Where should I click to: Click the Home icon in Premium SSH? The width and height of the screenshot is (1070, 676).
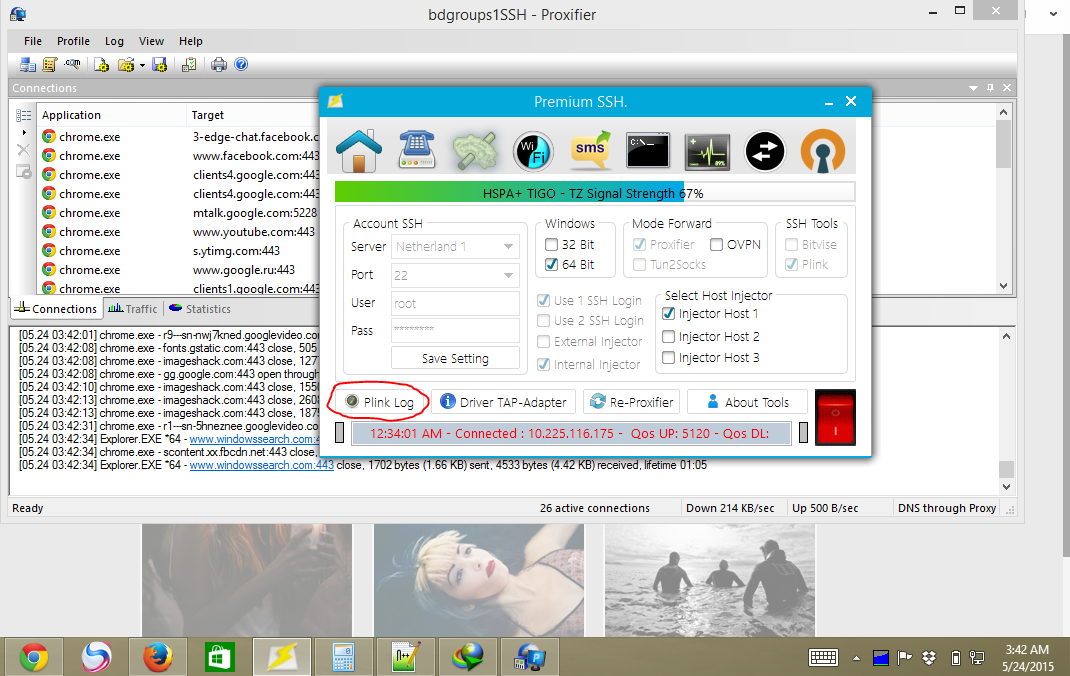[x=359, y=151]
